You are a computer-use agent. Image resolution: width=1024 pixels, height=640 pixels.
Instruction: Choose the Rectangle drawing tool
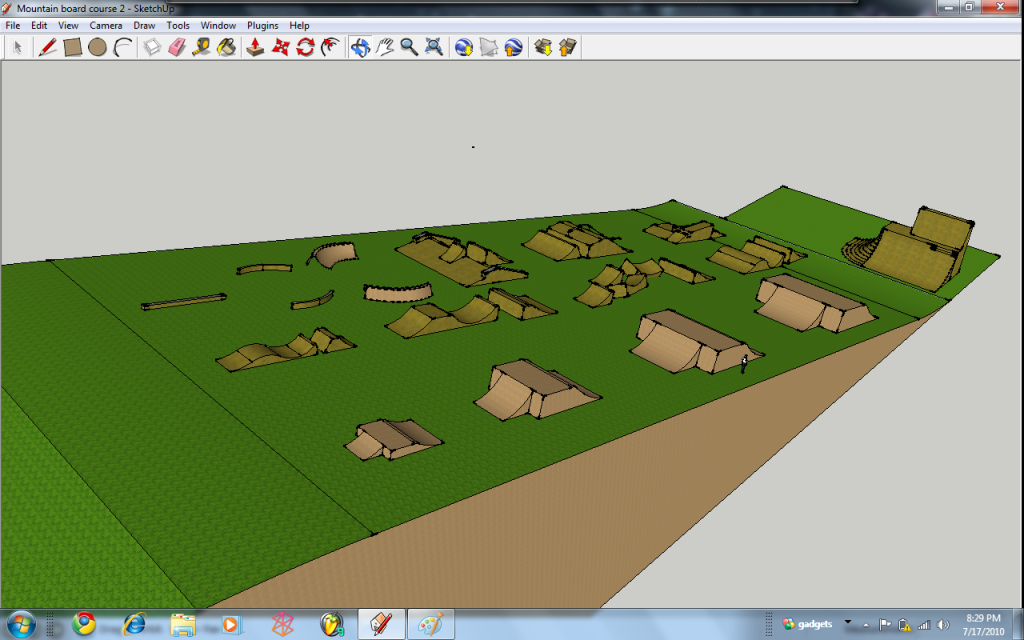[x=72, y=47]
